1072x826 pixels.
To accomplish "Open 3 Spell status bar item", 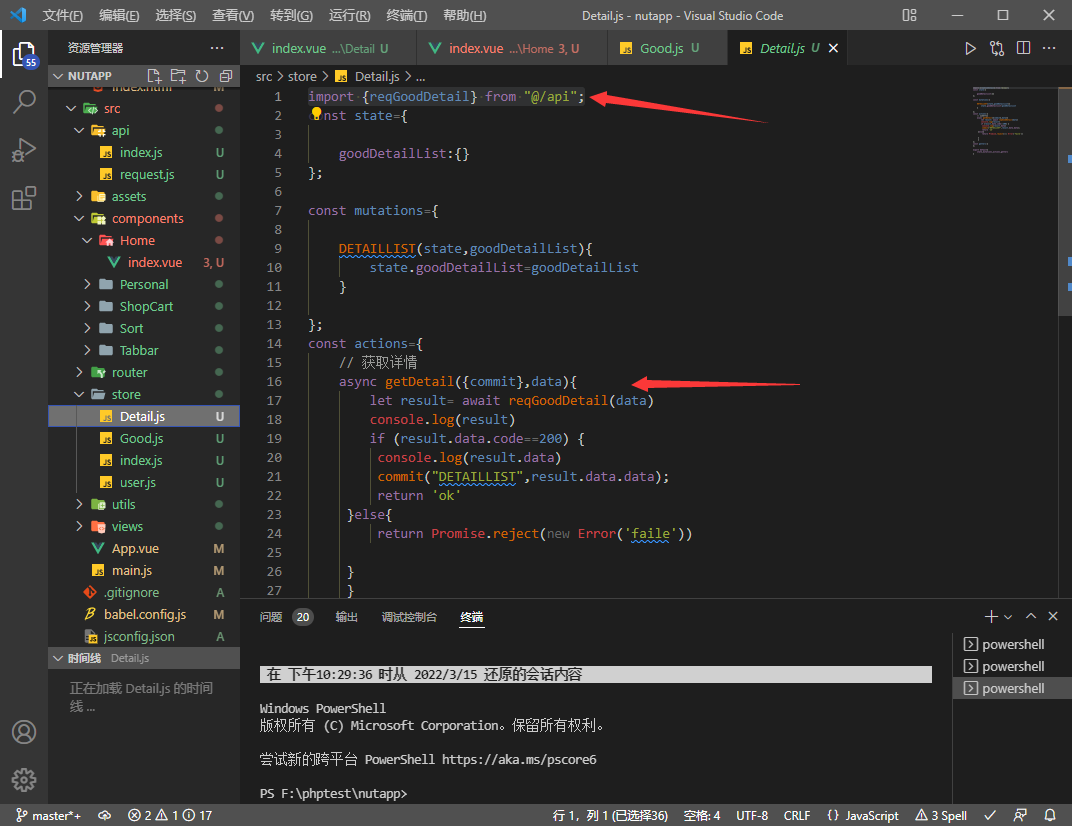I will (x=941, y=815).
